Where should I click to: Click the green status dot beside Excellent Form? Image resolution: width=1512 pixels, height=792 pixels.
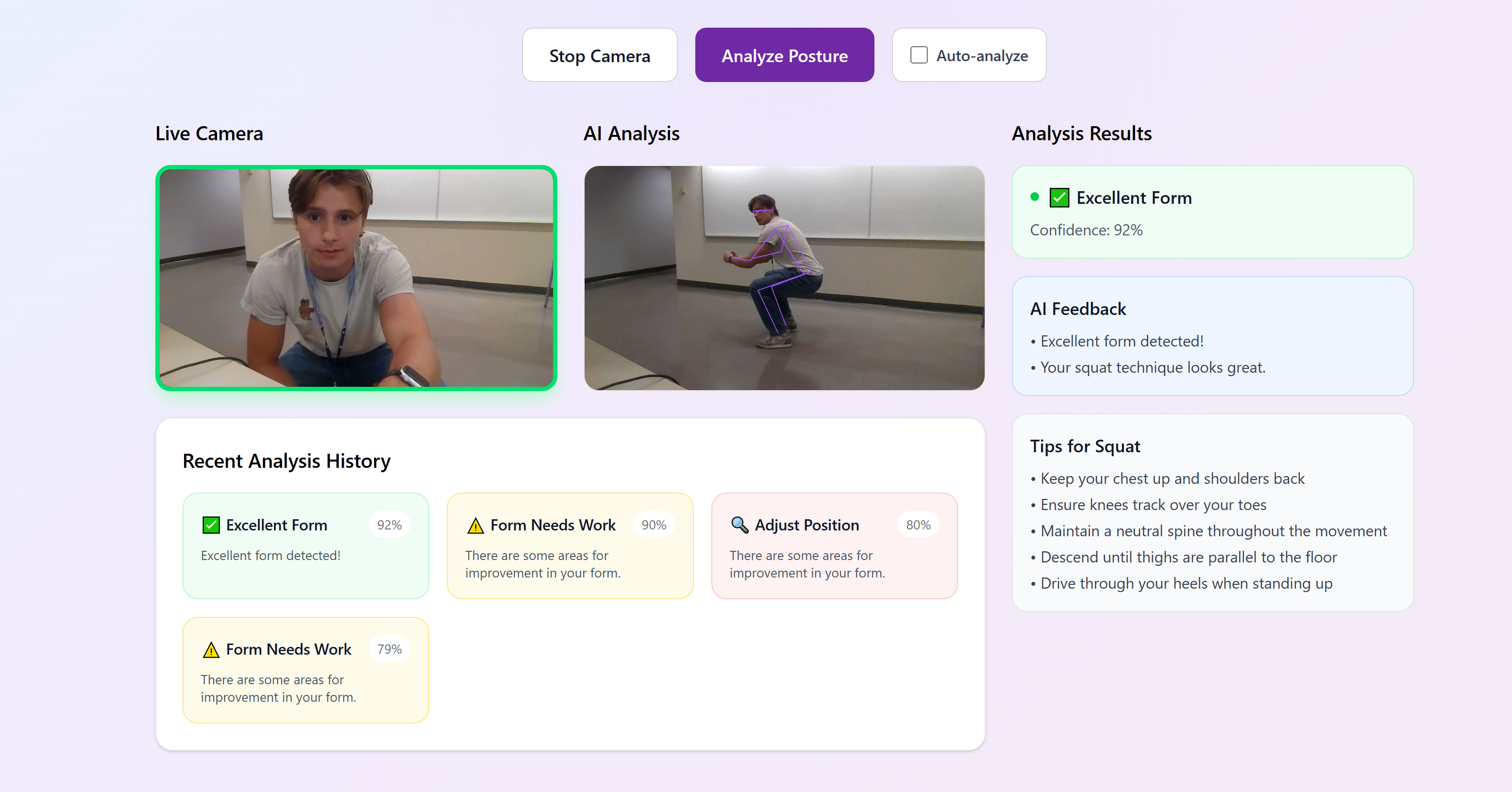[x=1034, y=197]
